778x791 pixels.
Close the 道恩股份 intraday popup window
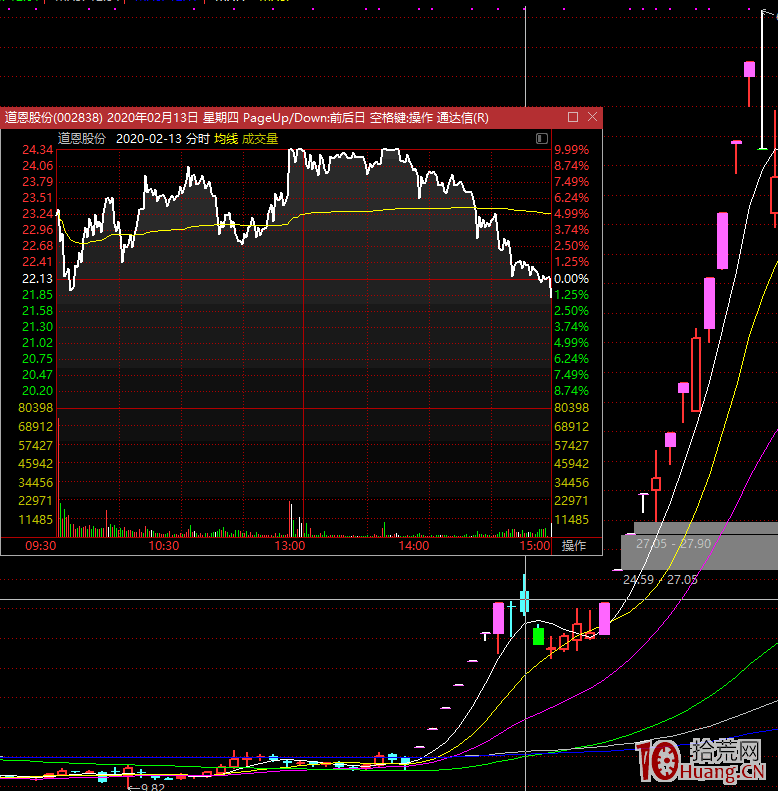click(592, 117)
